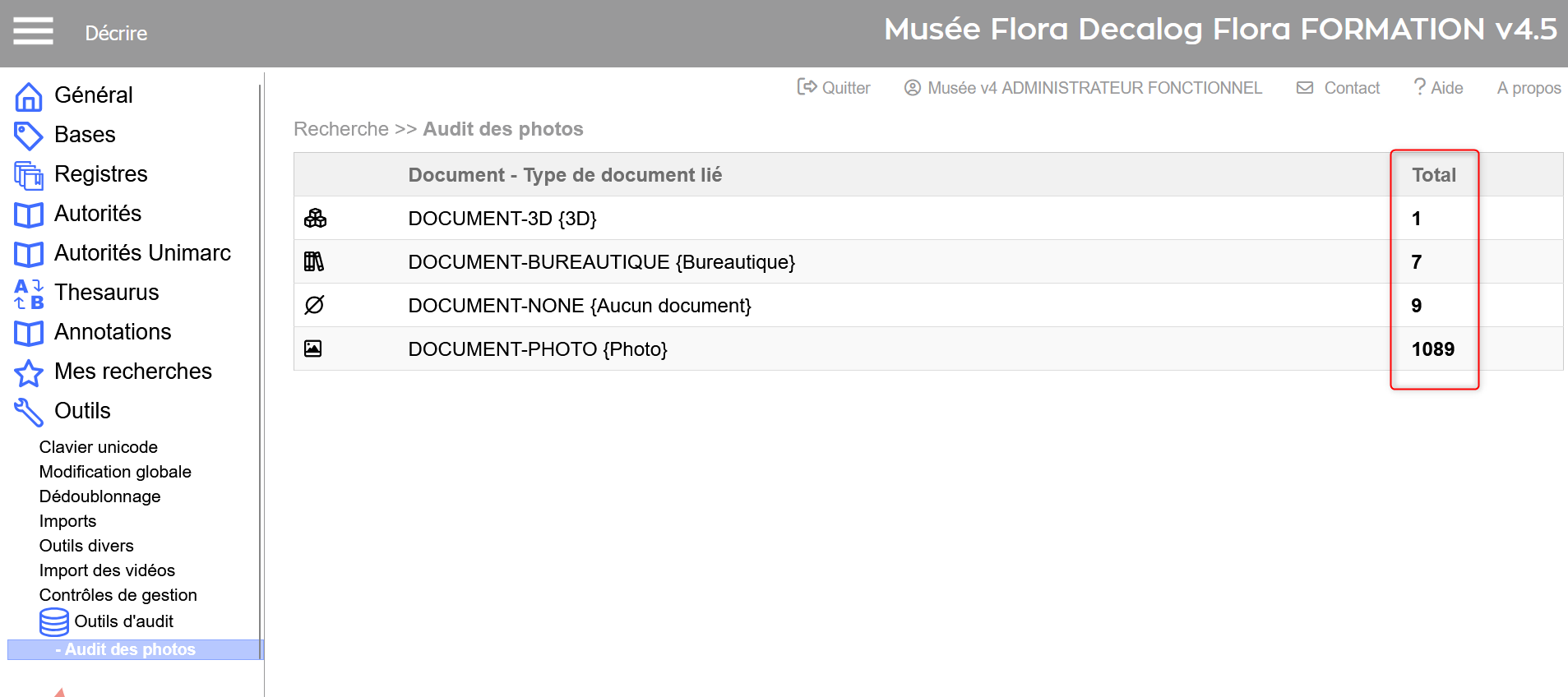Click the Quitter logout link
Screen dimensions: 1568x697
[834, 88]
